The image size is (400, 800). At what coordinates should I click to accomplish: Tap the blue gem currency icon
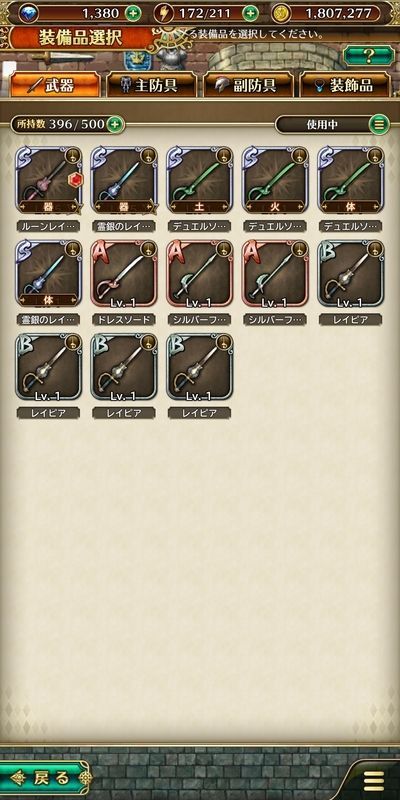coord(29,13)
